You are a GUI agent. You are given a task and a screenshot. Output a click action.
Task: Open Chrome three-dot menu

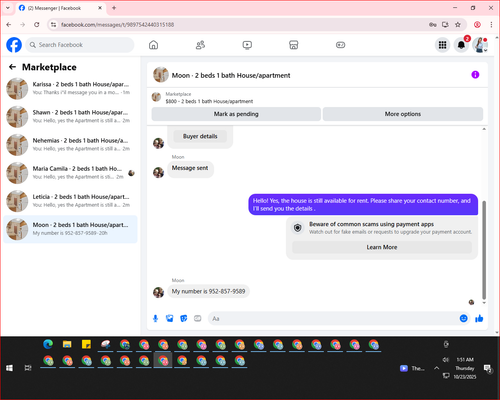pos(491,25)
